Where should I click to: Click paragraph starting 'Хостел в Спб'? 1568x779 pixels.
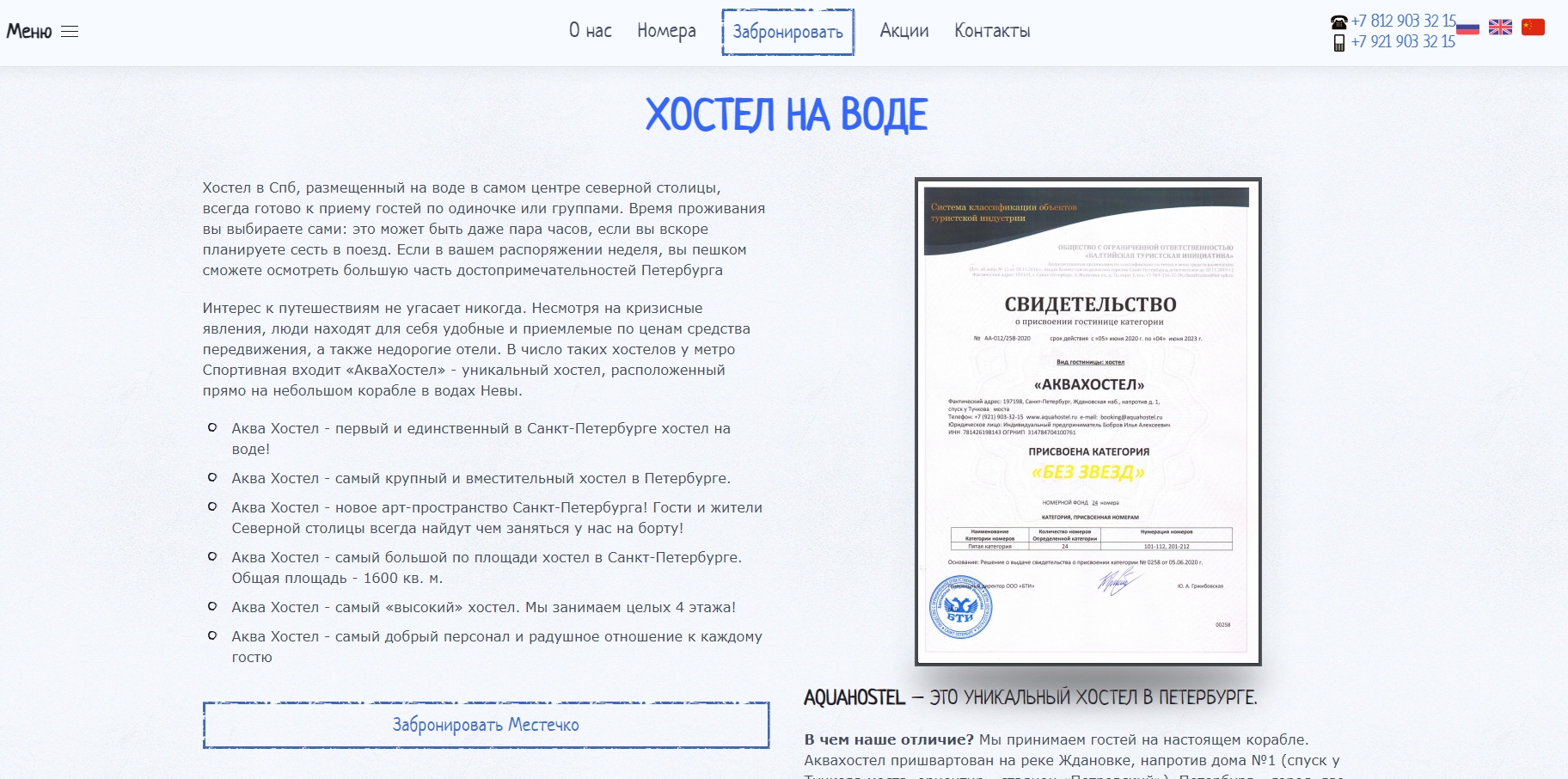point(484,229)
